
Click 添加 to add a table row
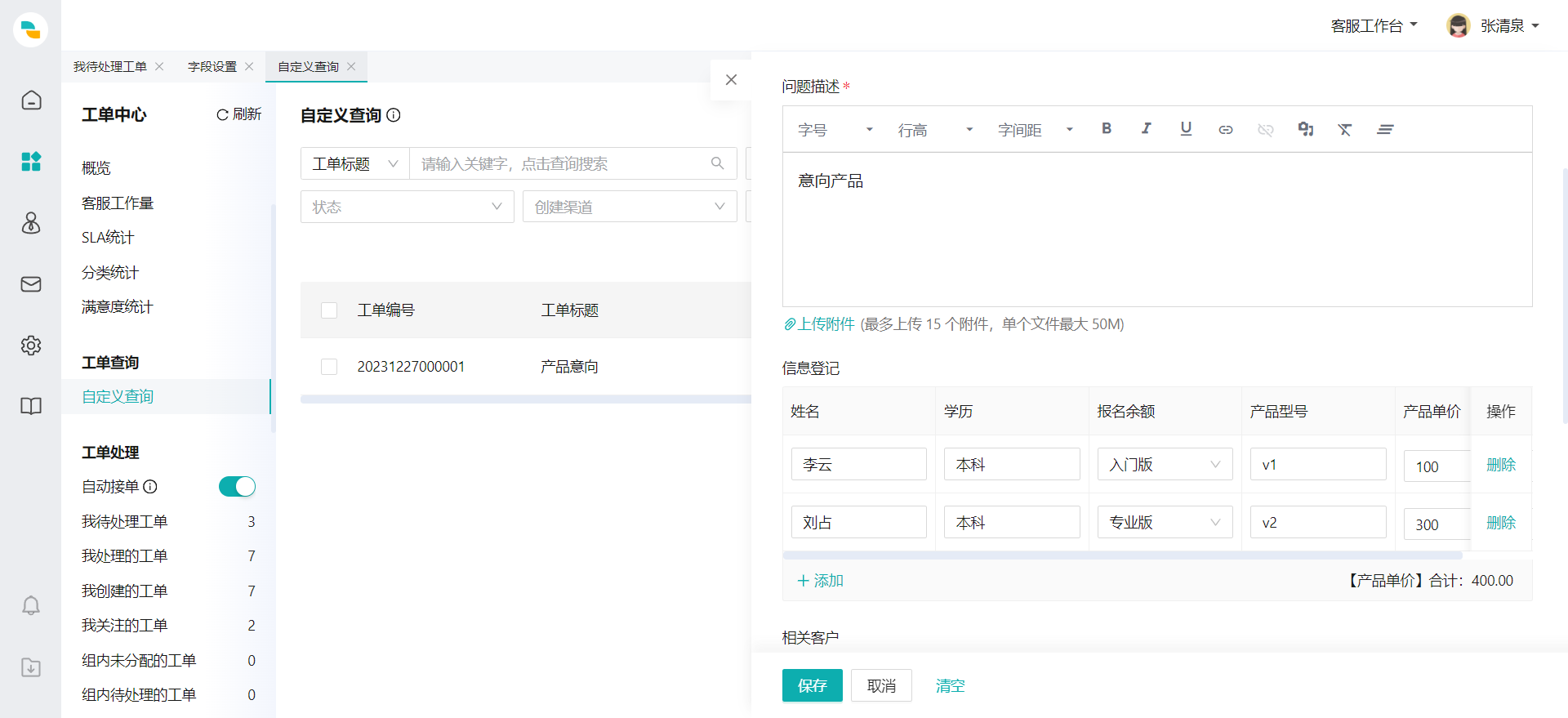[820, 580]
